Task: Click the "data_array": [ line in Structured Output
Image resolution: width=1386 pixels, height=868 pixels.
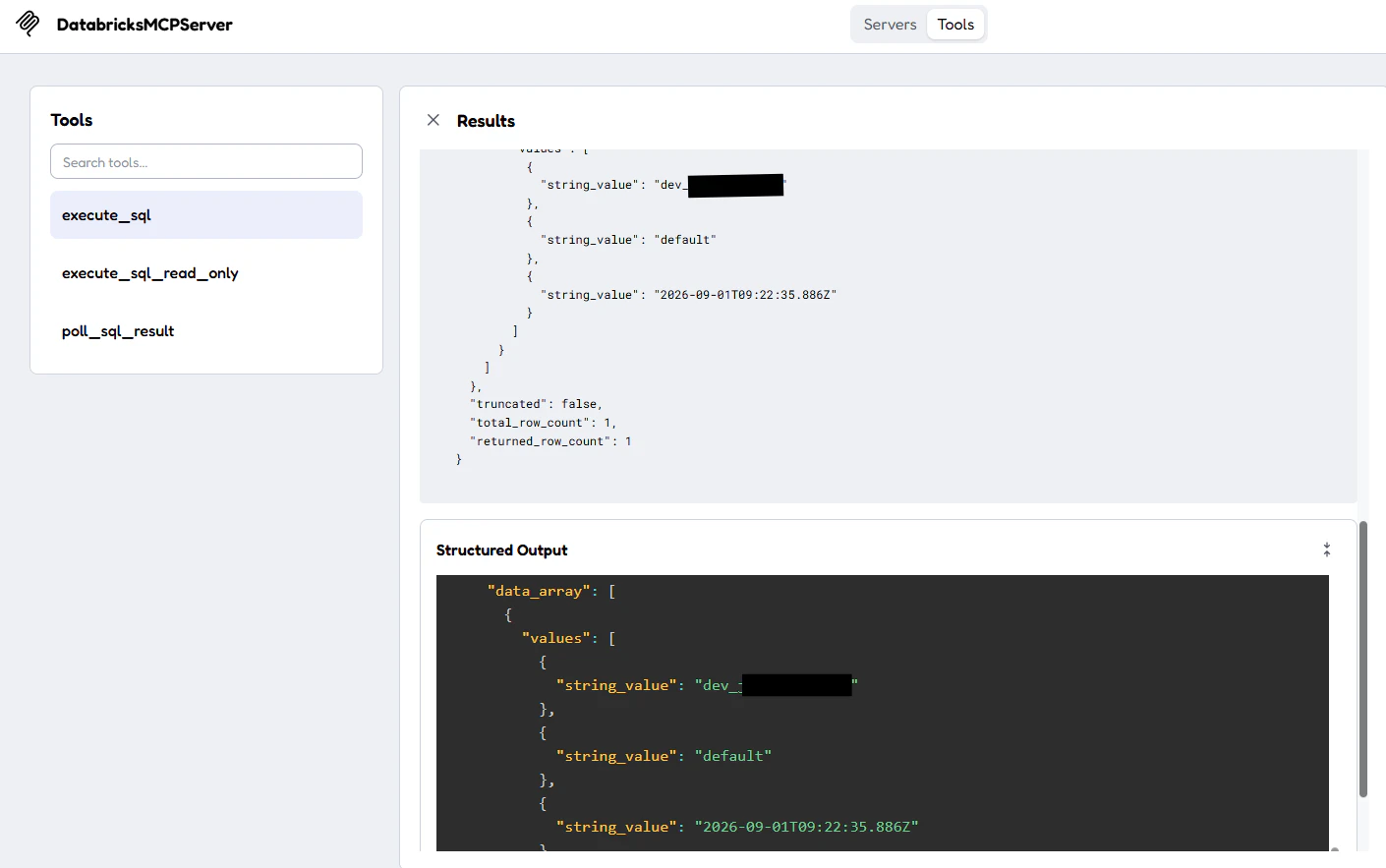Action: (551, 591)
